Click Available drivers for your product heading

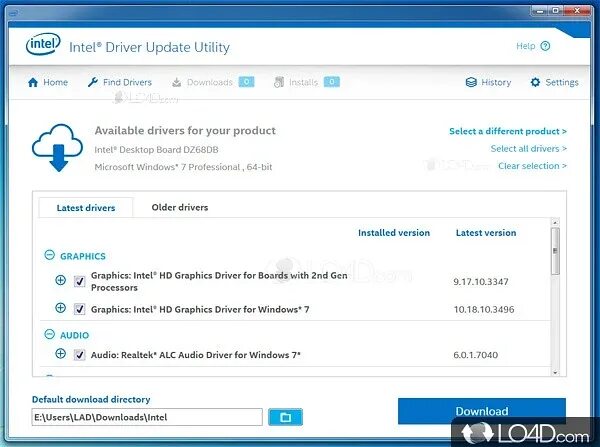point(185,131)
